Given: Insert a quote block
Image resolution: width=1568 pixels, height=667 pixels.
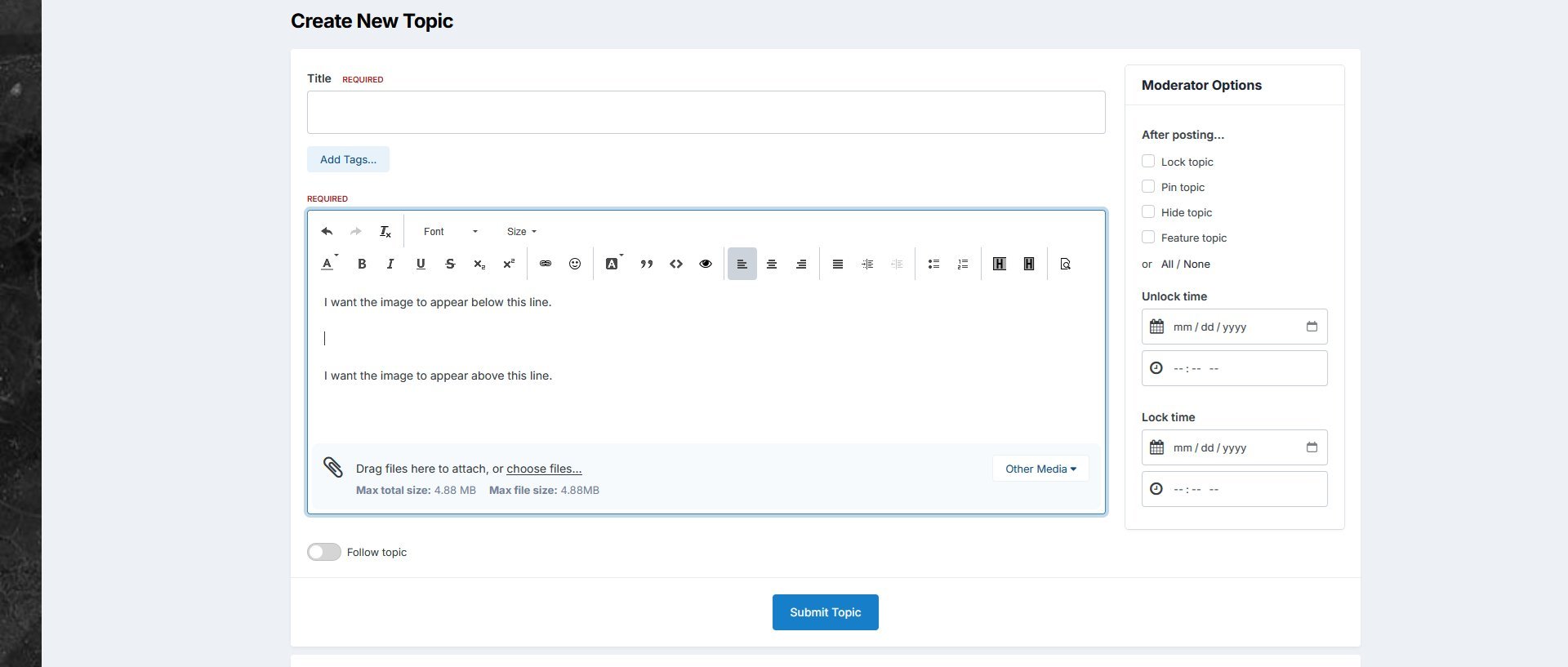Looking at the screenshot, I should (647, 264).
